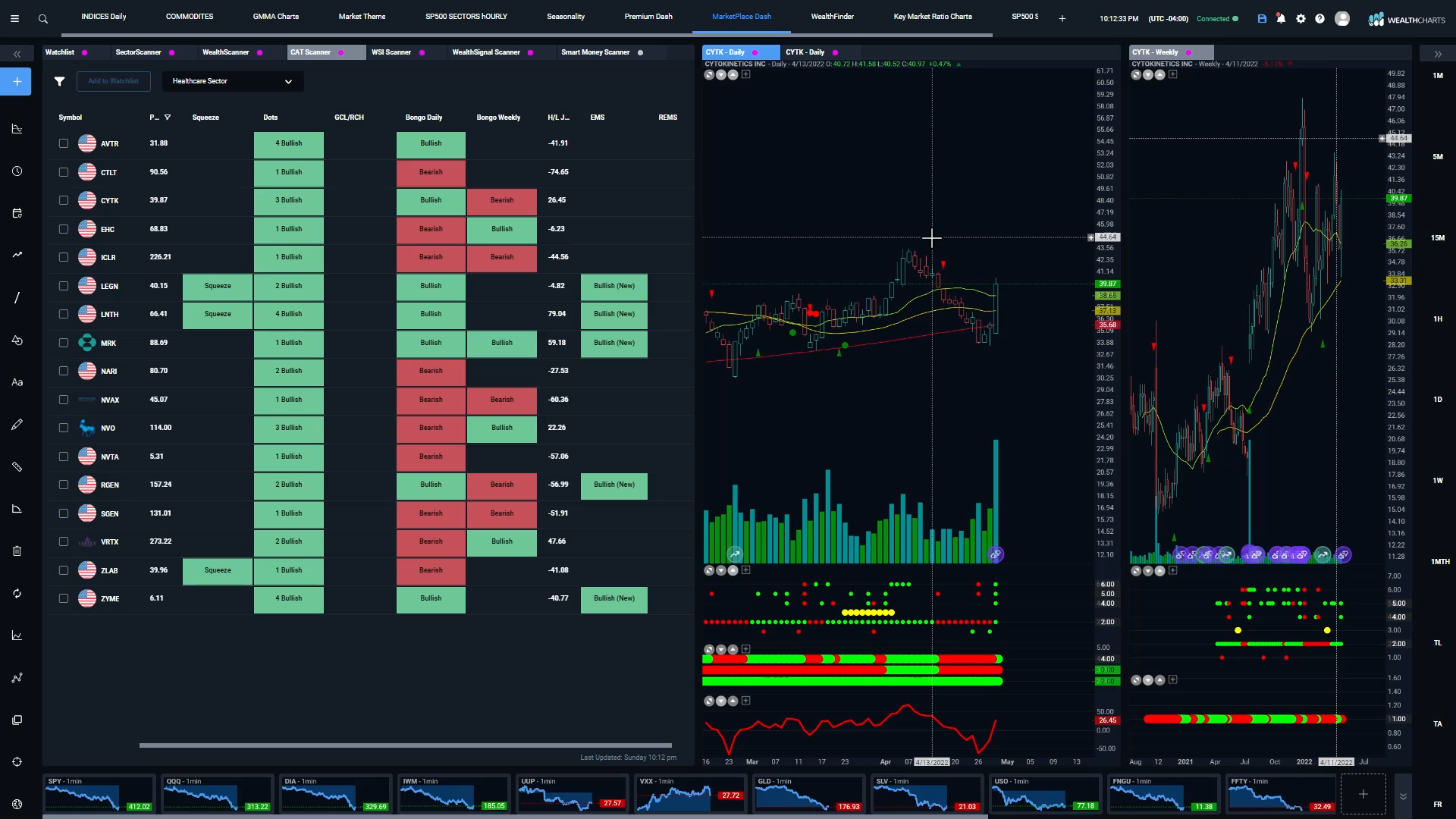The image size is (1456, 819).
Task: Select the indicator chart tool in the sidebar
Action: [17, 129]
